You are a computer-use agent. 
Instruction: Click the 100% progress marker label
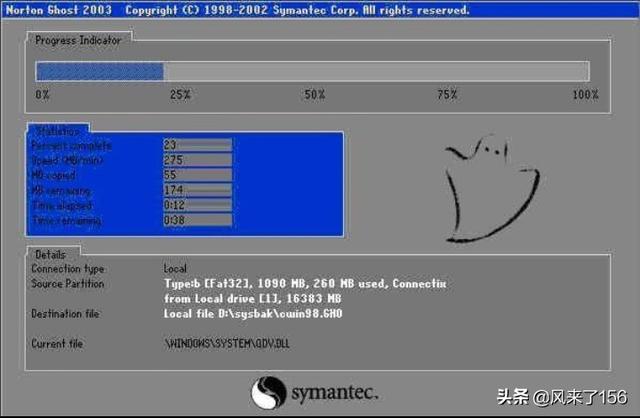[x=585, y=94]
